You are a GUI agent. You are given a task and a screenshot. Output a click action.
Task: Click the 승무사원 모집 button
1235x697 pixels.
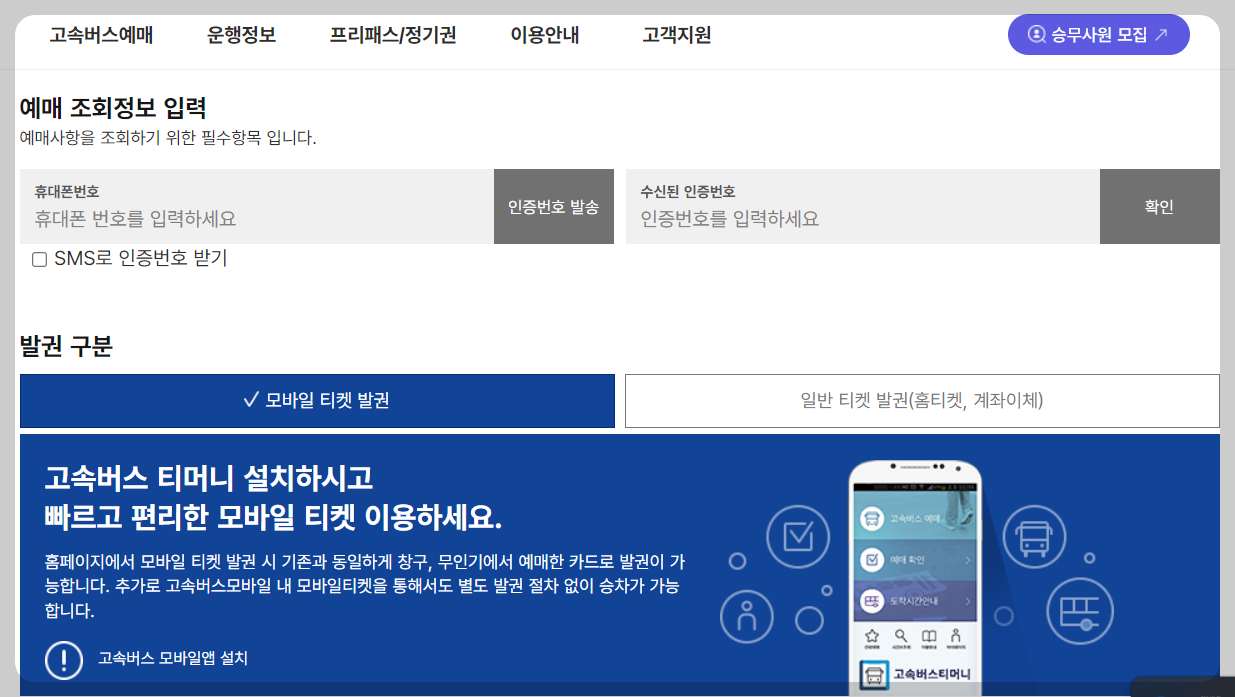coord(1098,35)
